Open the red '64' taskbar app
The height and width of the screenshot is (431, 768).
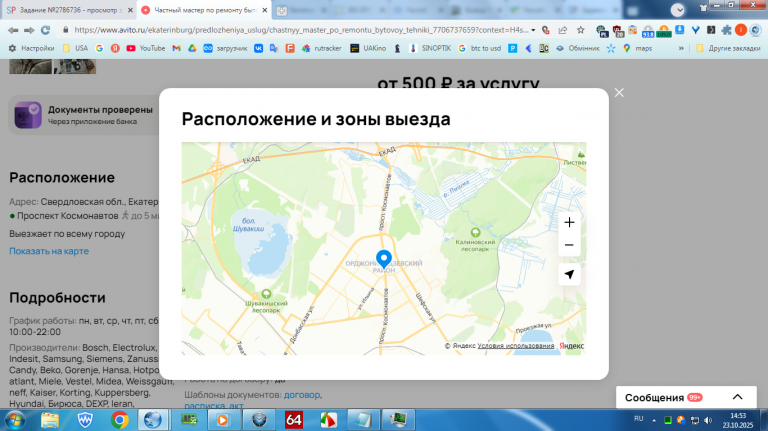point(293,420)
